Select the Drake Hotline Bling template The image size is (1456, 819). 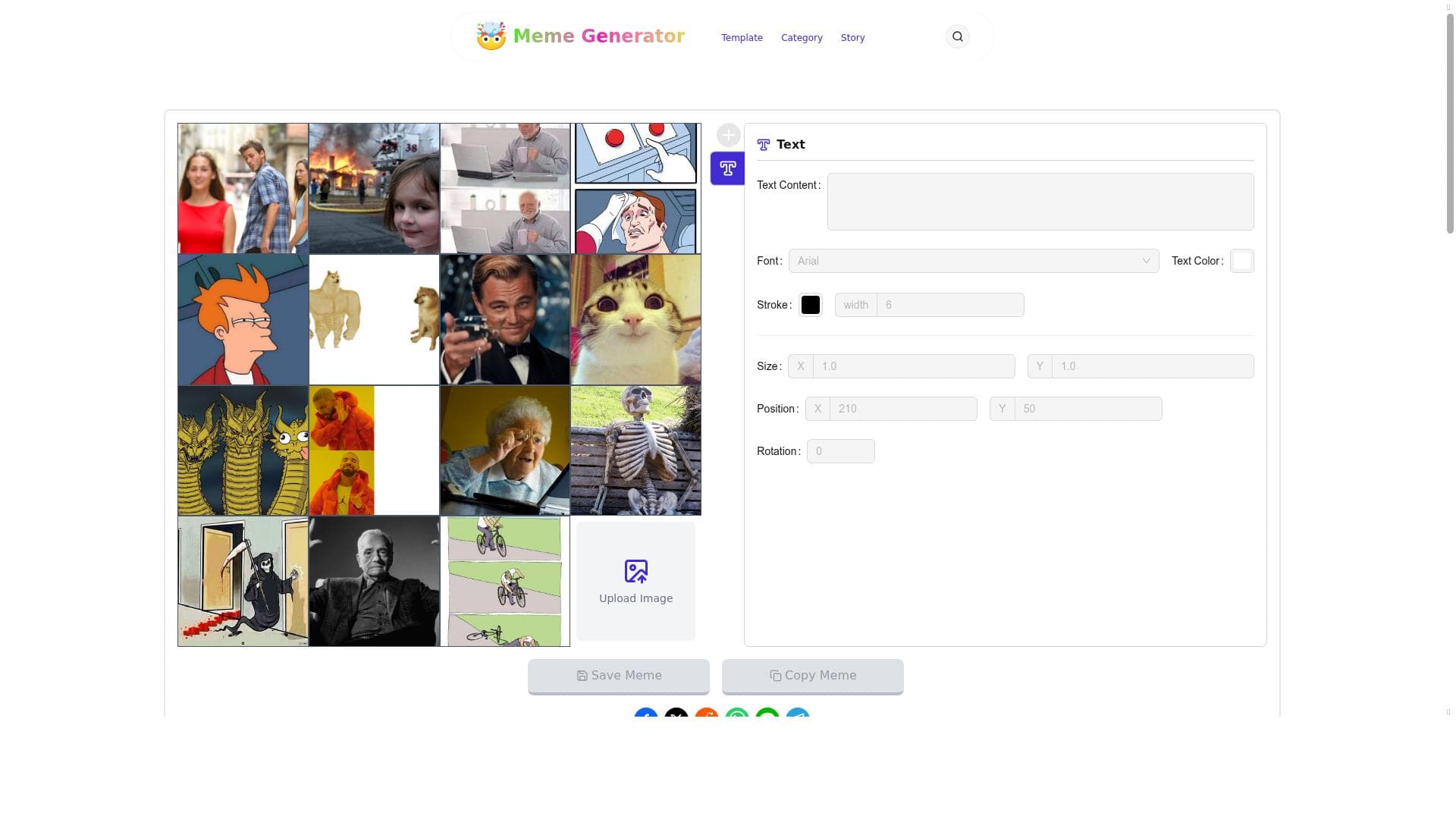(374, 450)
